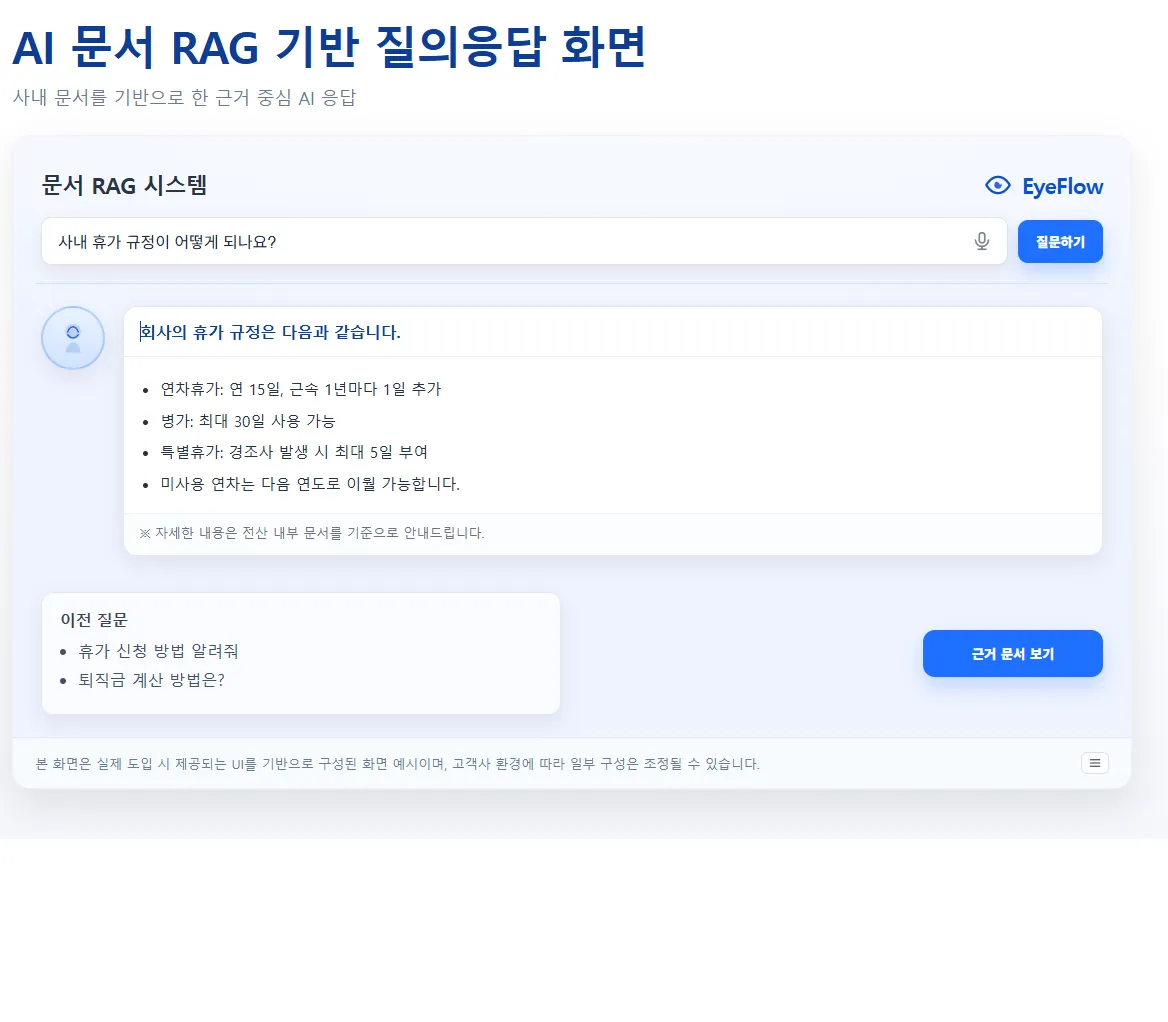Open 근거 문서 보기 button

1012,653
